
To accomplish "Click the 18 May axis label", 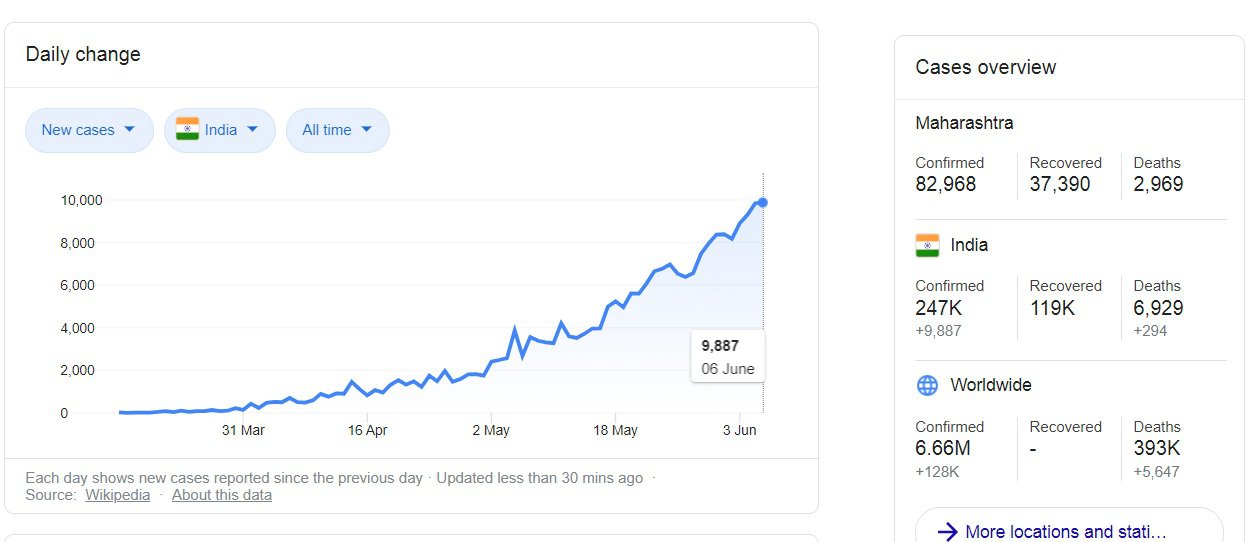I will [x=615, y=430].
